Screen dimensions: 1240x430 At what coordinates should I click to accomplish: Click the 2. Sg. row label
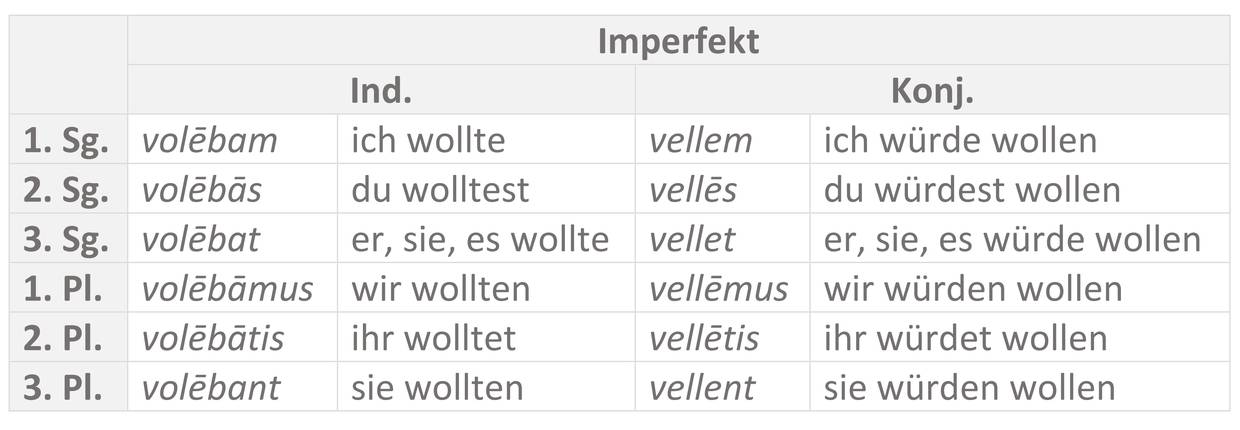click(x=66, y=190)
